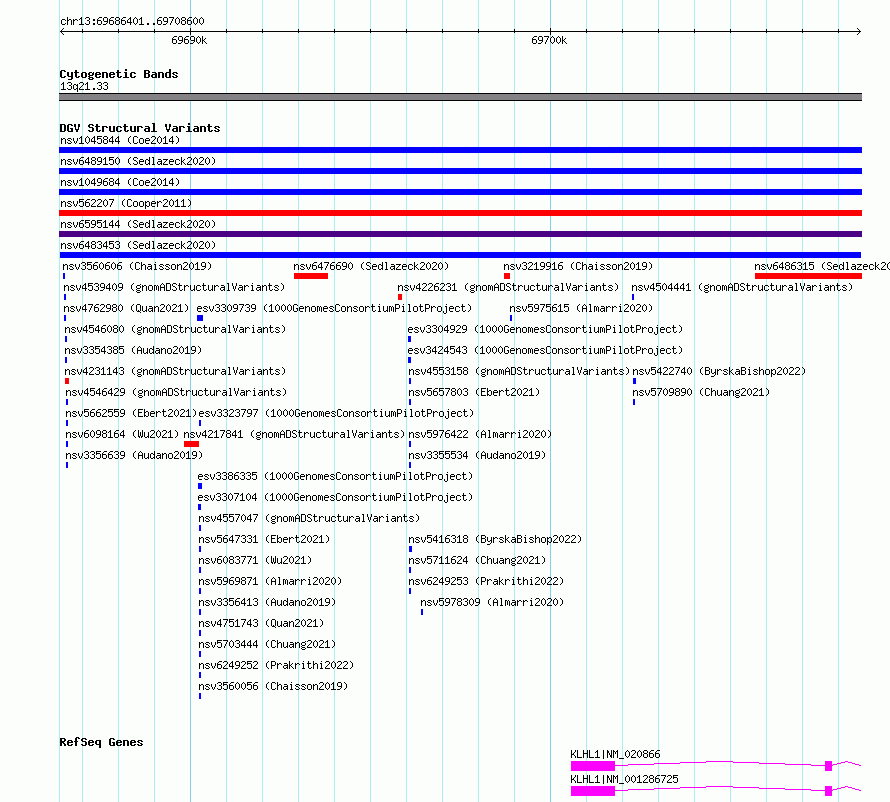890x802 pixels.
Task: Open nsv4751743 (Quan2021) label
Action: 261,623
